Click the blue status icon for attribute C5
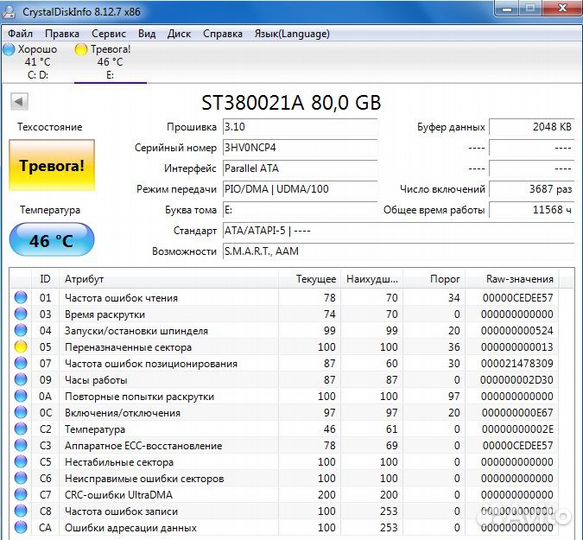583x540 pixels. (x=21, y=462)
